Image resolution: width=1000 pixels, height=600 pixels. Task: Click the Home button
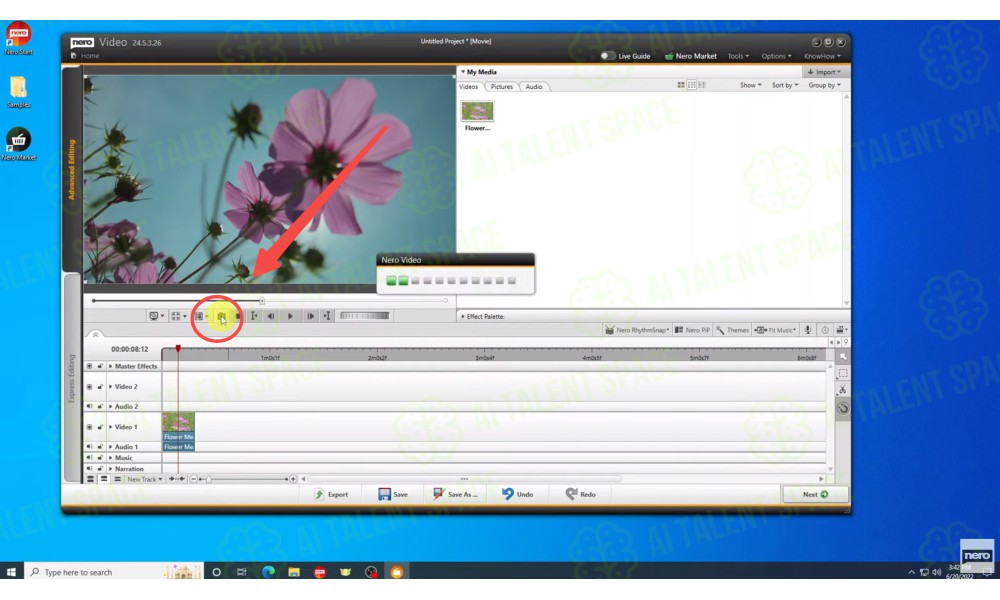coord(85,55)
